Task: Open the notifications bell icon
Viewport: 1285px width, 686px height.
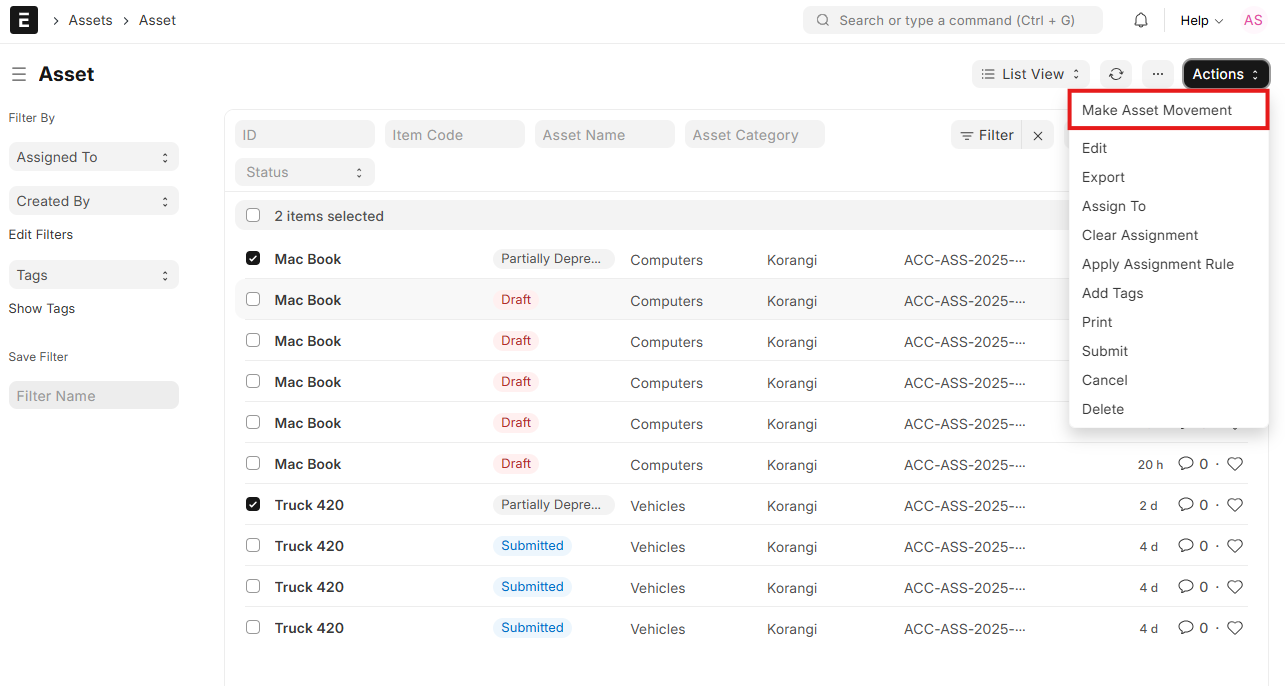Action: point(1141,20)
